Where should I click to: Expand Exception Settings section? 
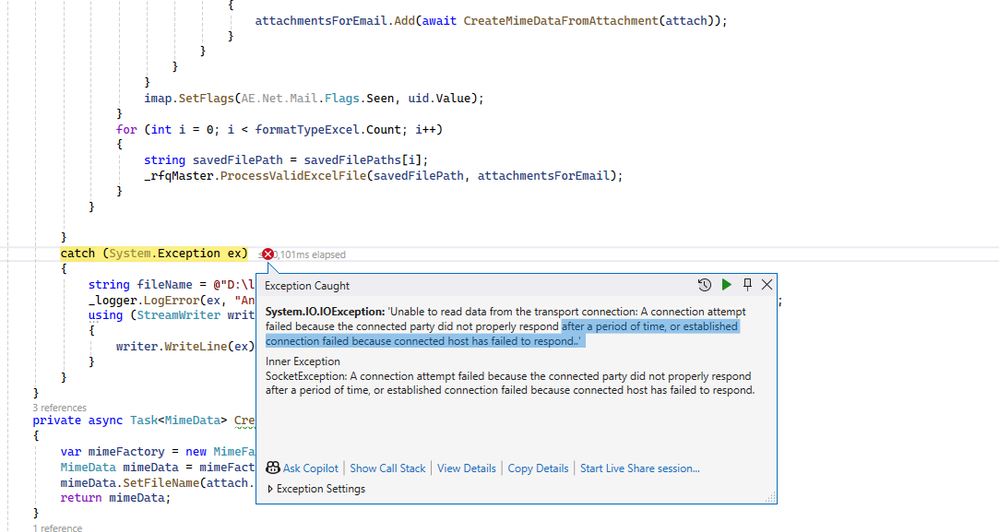[316, 489]
